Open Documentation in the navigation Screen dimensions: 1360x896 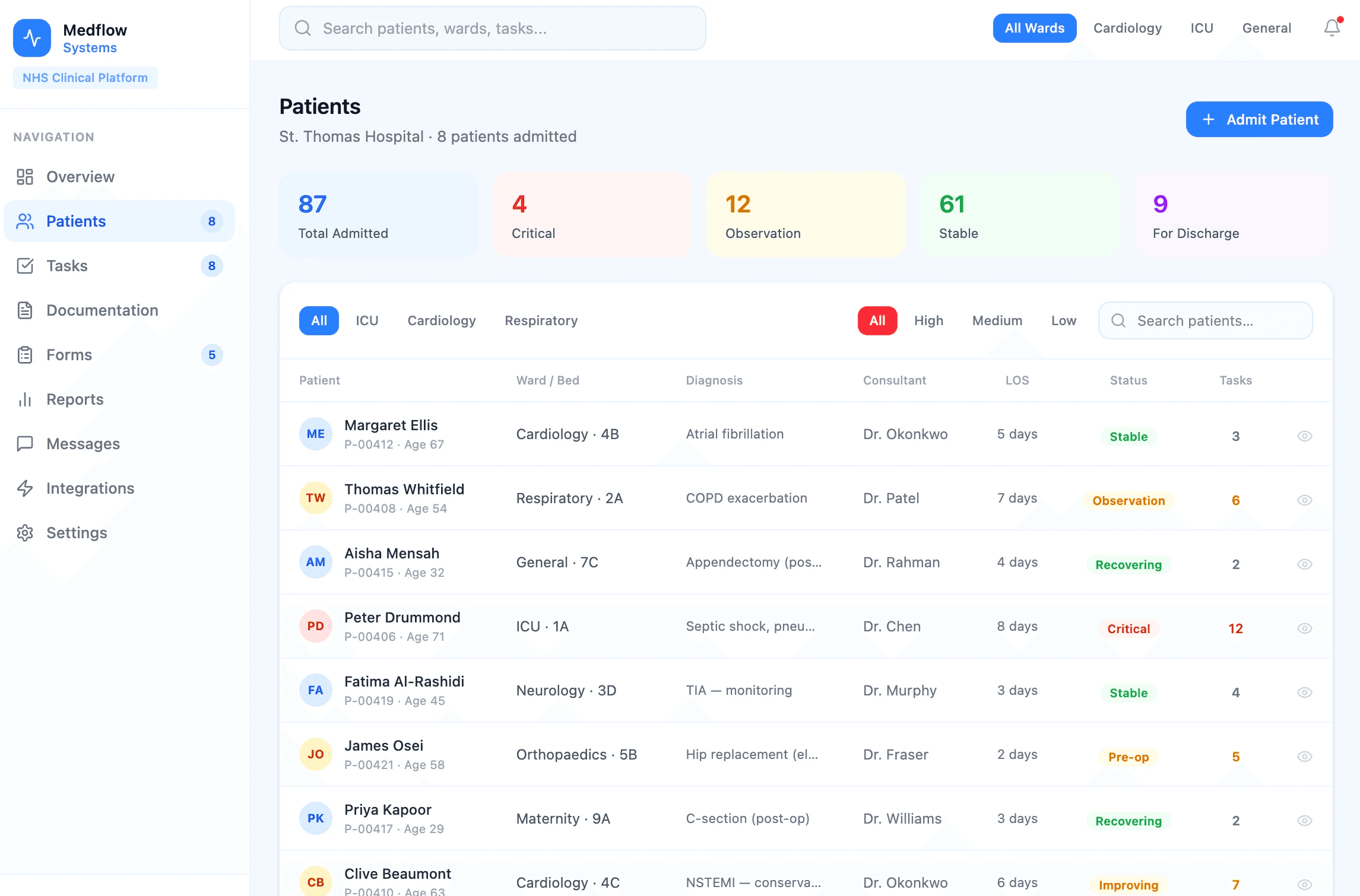[119, 310]
